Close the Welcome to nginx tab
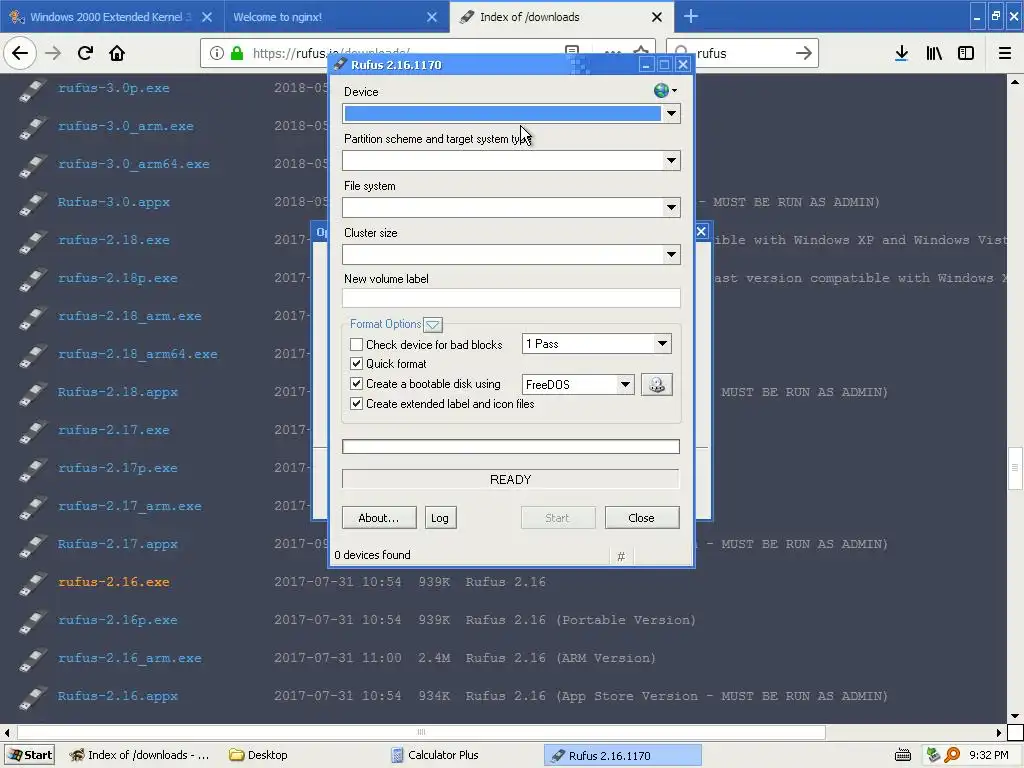Viewport: 1024px width, 768px height. [432, 17]
